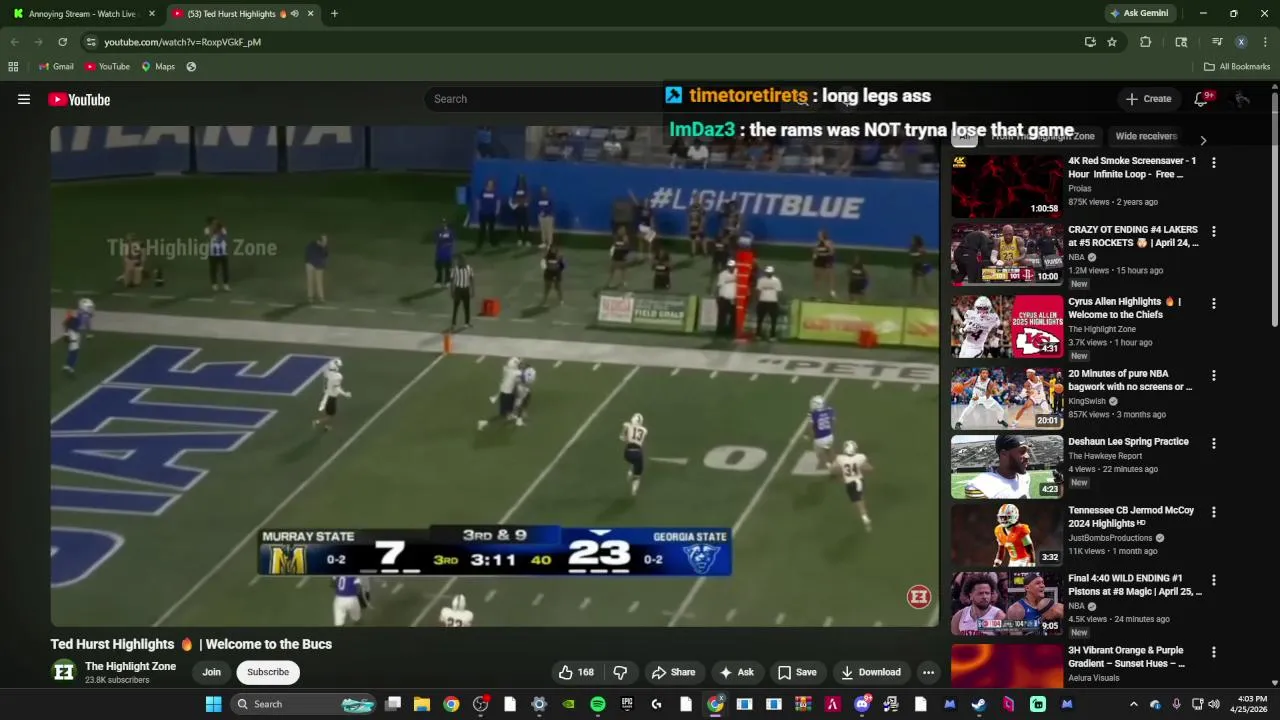Like the Ted Hurst Highlights video
The height and width of the screenshot is (720, 1280).
point(576,672)
